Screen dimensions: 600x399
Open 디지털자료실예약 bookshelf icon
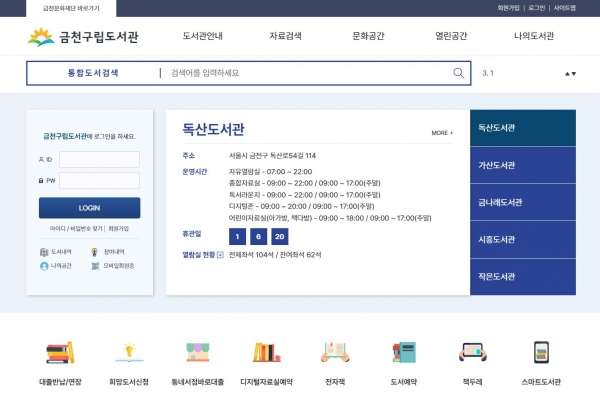266,352
